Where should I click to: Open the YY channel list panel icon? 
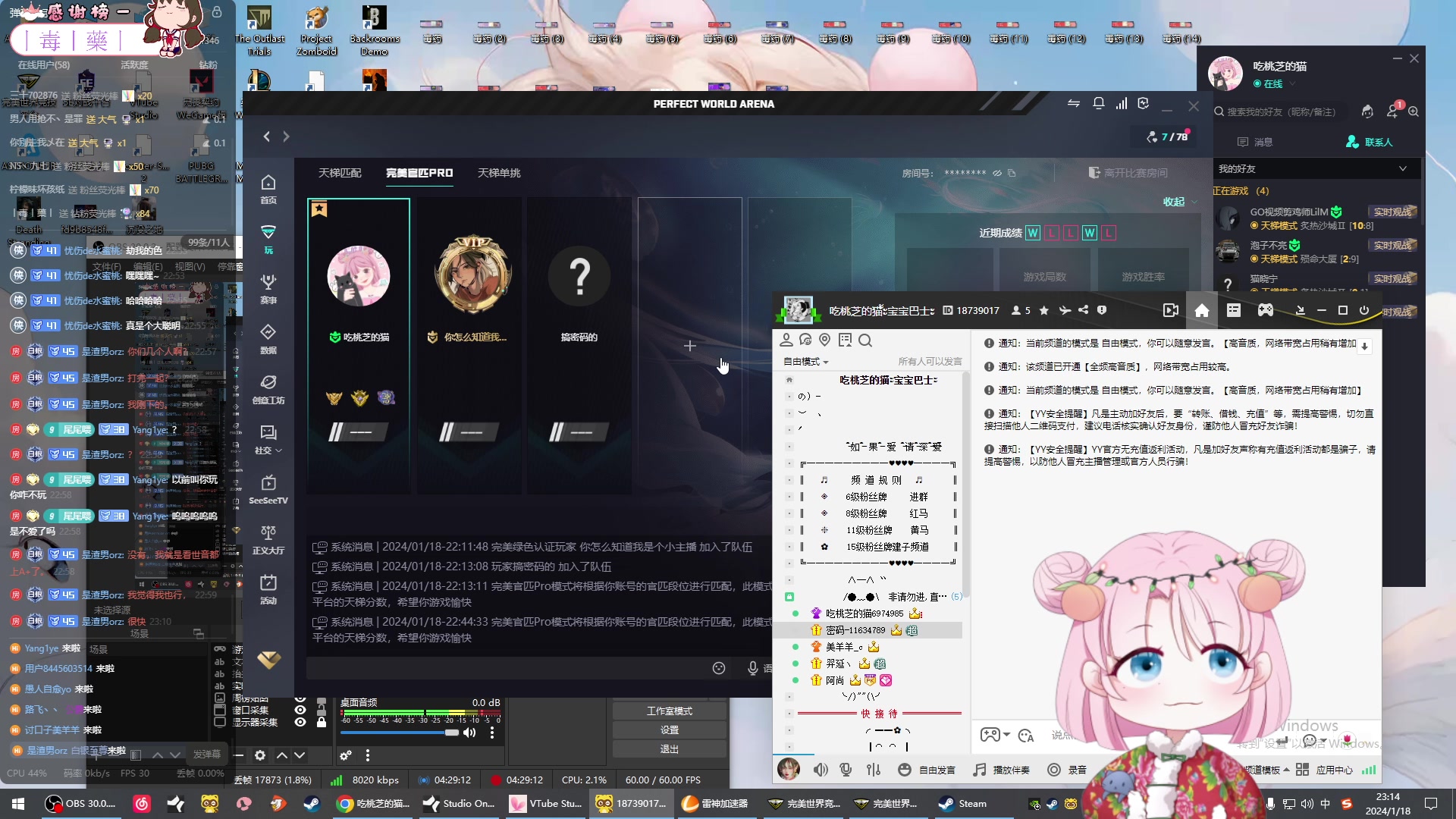pyautogui.click(x=1234, y=310)
